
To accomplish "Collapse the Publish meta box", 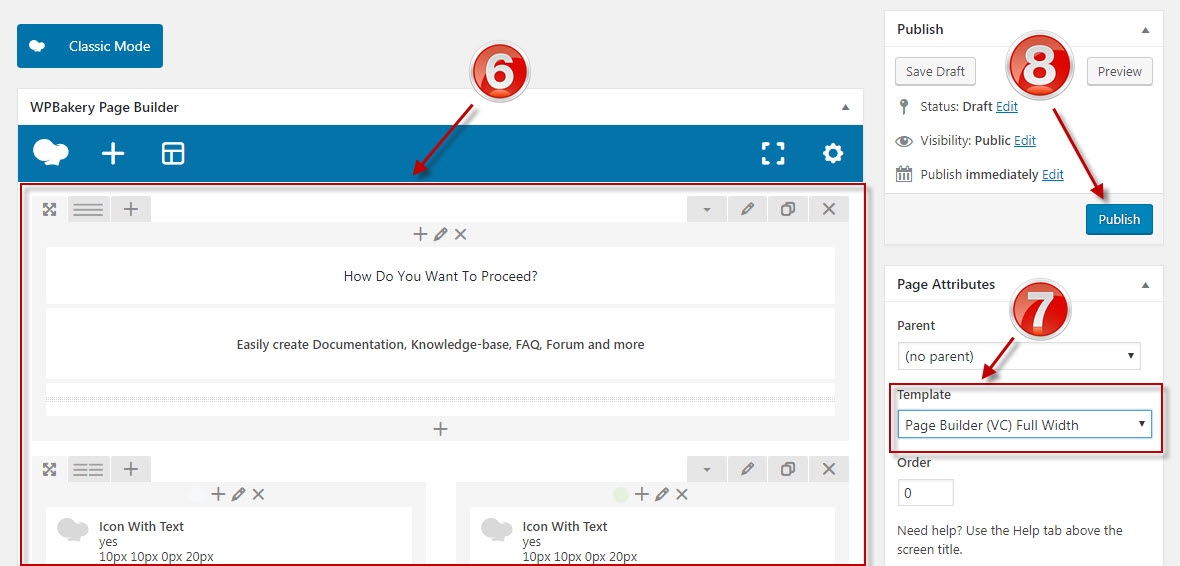I will click(x=1145, y=30).
